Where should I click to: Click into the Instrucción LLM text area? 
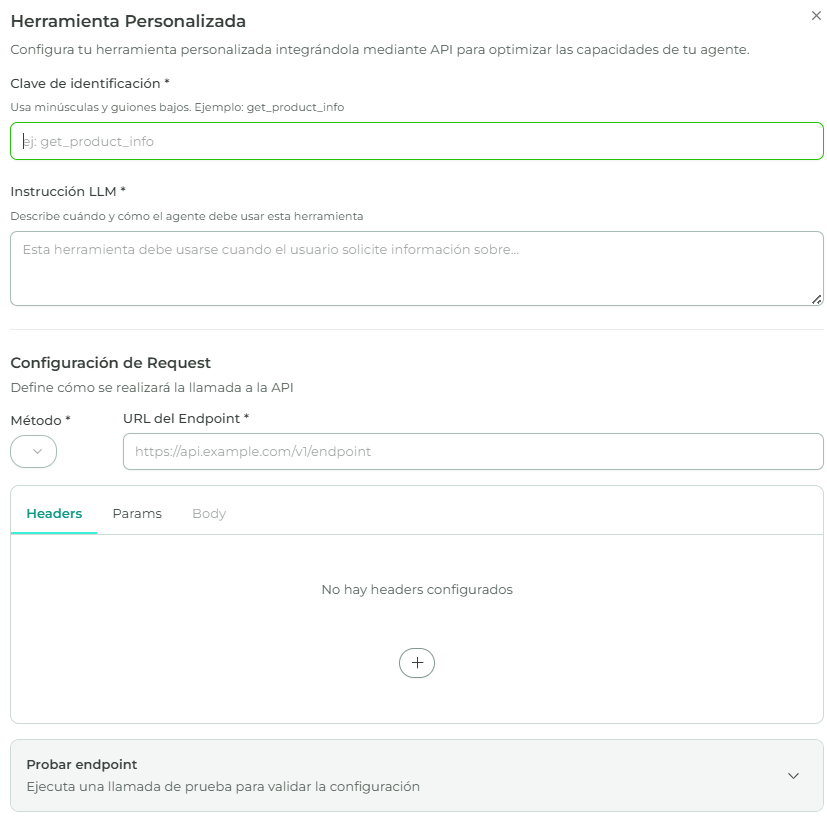pos(417,268)
